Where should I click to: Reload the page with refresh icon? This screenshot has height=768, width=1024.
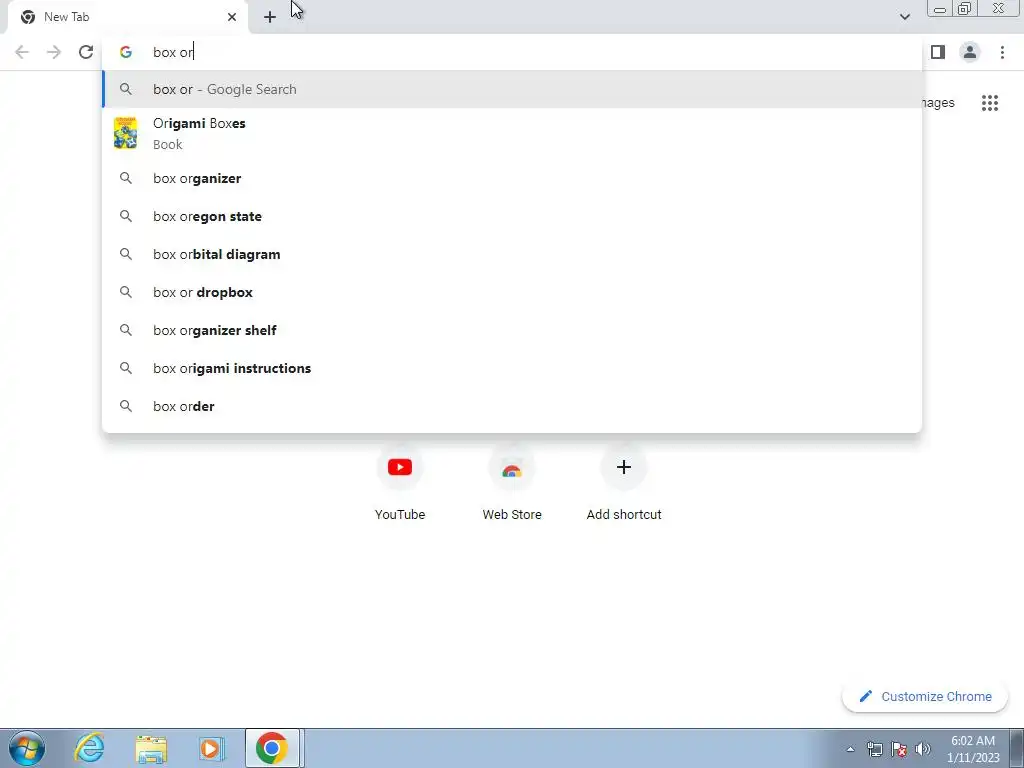coord(86,52)
